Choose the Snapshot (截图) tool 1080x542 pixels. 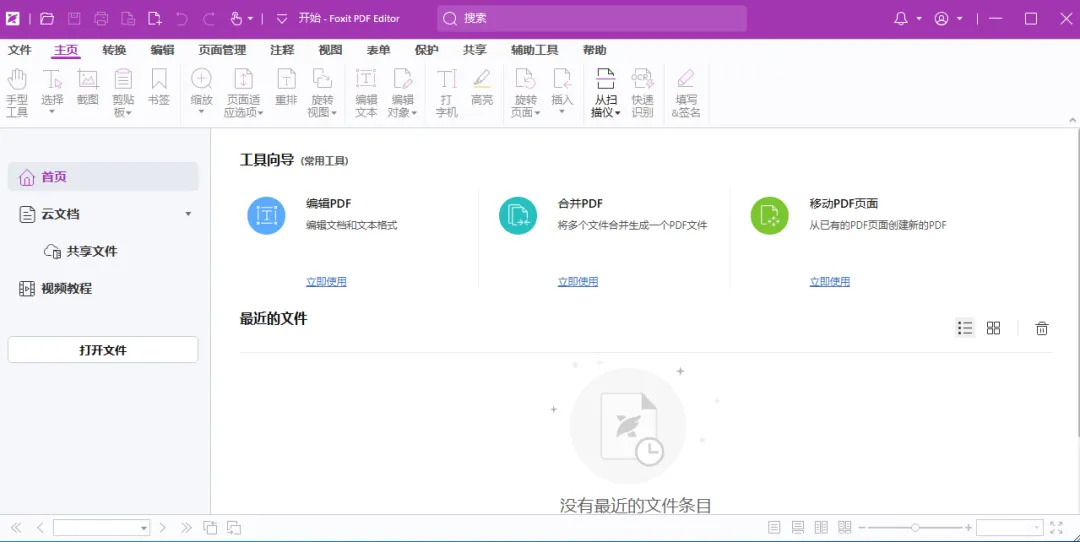[x=87, y=87]
